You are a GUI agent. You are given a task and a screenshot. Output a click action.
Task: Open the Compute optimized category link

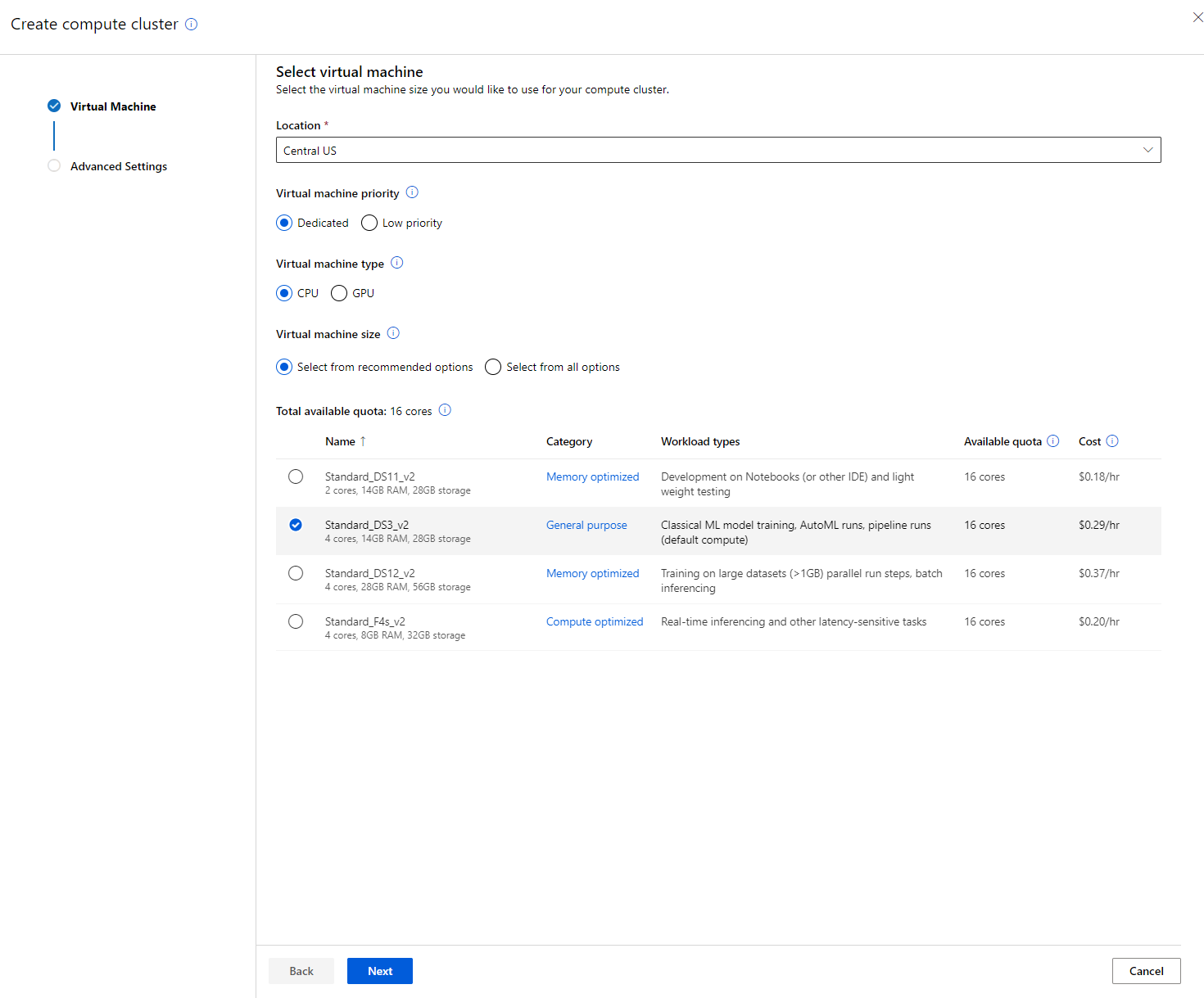[x=595, y=621]
